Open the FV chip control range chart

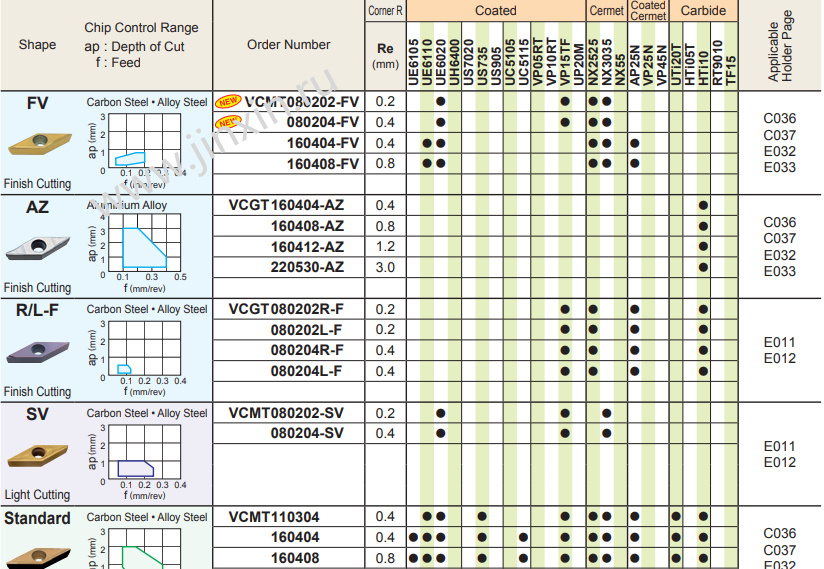(143, 144)
